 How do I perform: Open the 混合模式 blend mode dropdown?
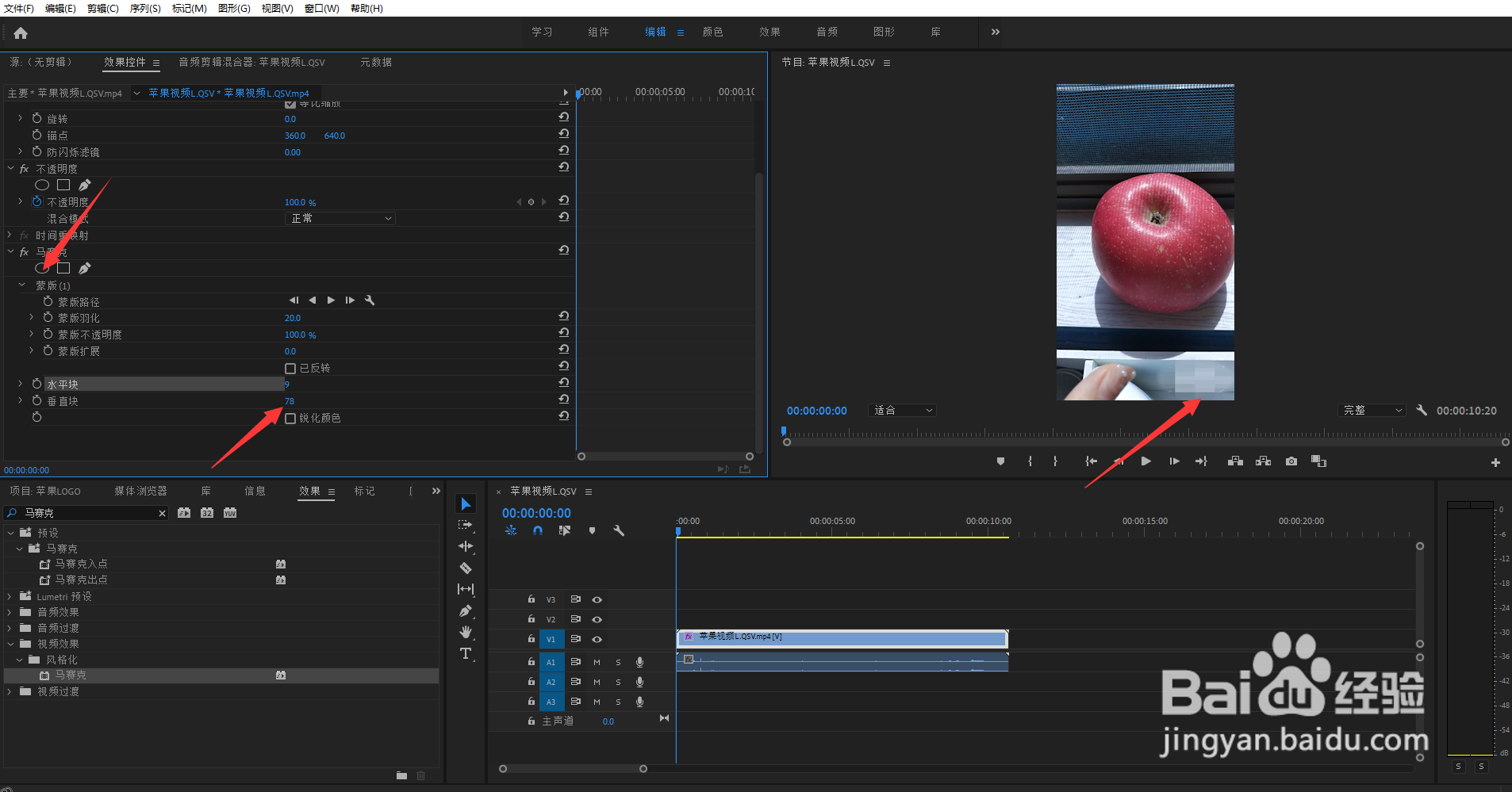(x=340, y=218)
